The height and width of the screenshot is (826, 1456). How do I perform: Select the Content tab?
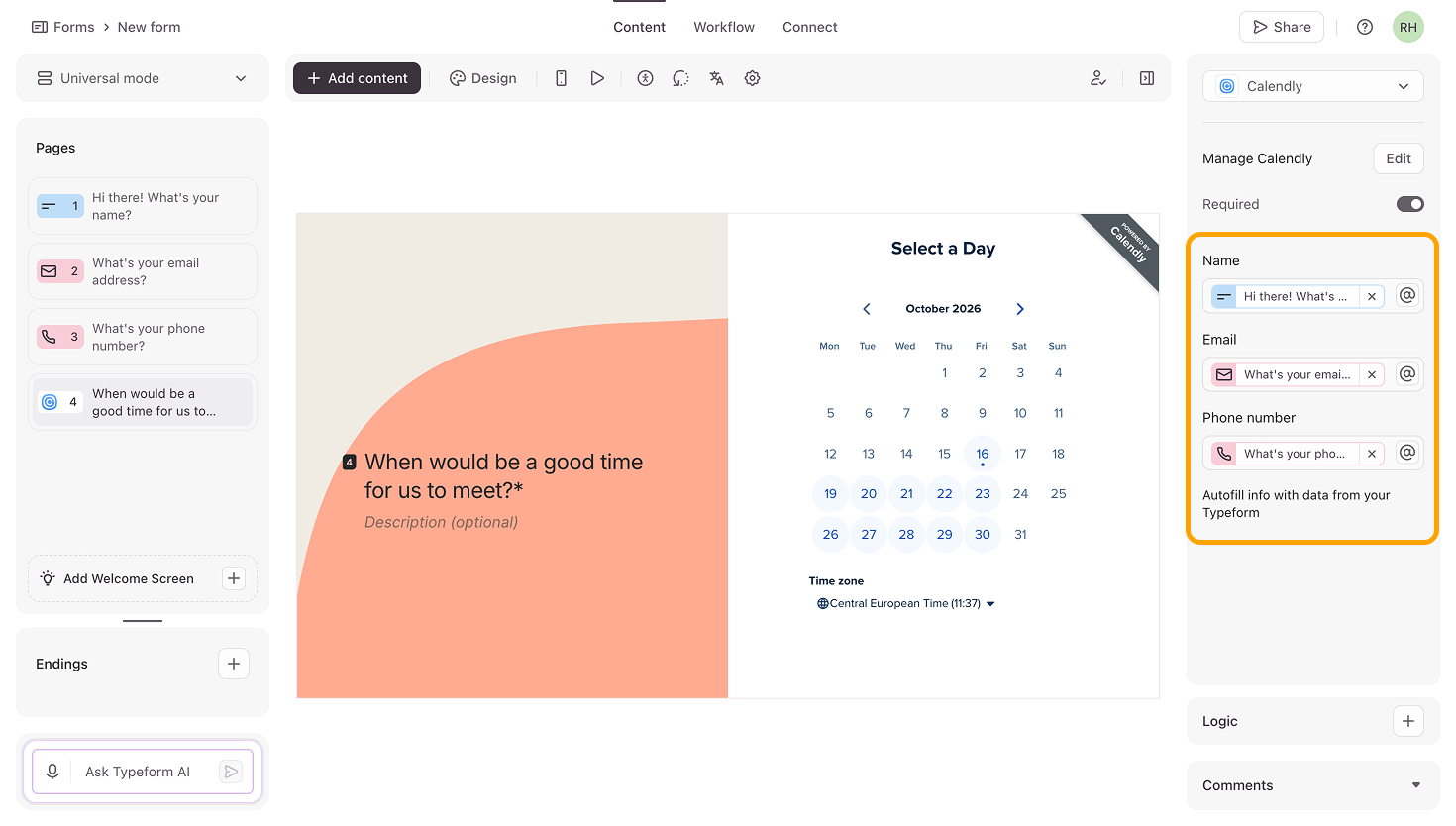pyautogui.click(x=639, y=27)
